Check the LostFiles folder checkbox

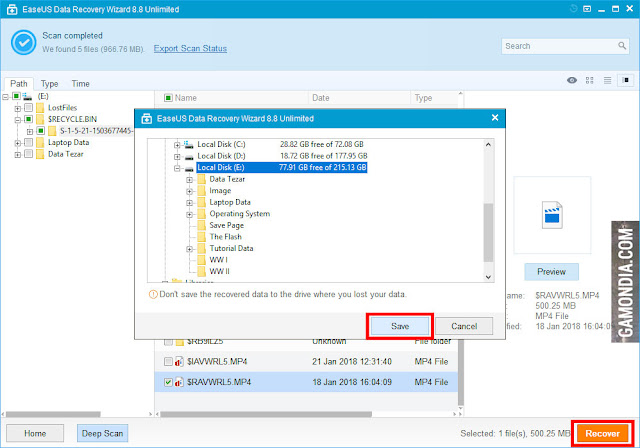29,108
